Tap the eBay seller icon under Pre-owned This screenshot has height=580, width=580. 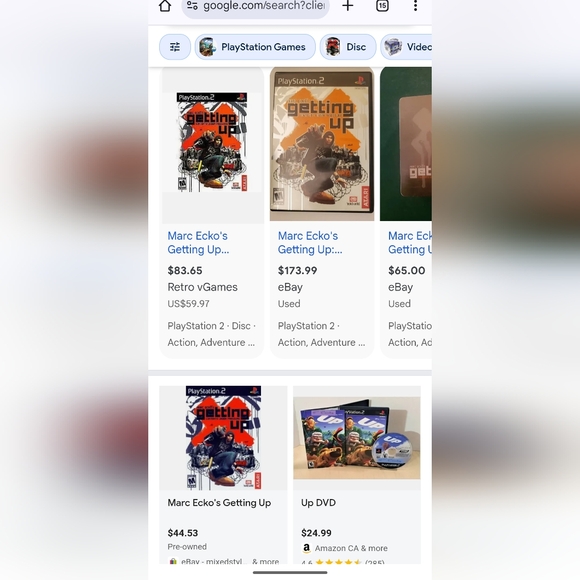click(x=173, y=561)
